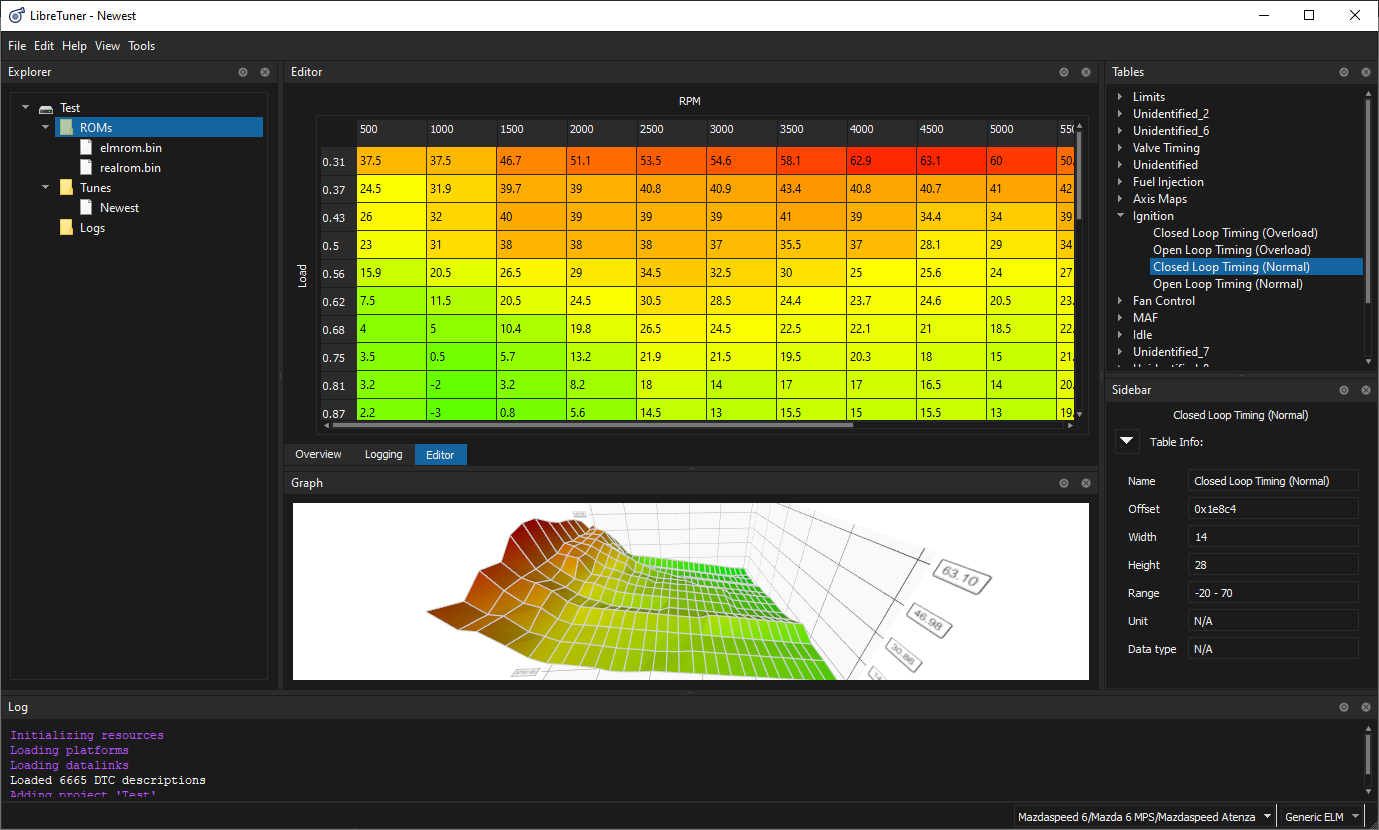Select the Editor tab
Viewport: 1379px width, 830px height.
tap(440, 455)
